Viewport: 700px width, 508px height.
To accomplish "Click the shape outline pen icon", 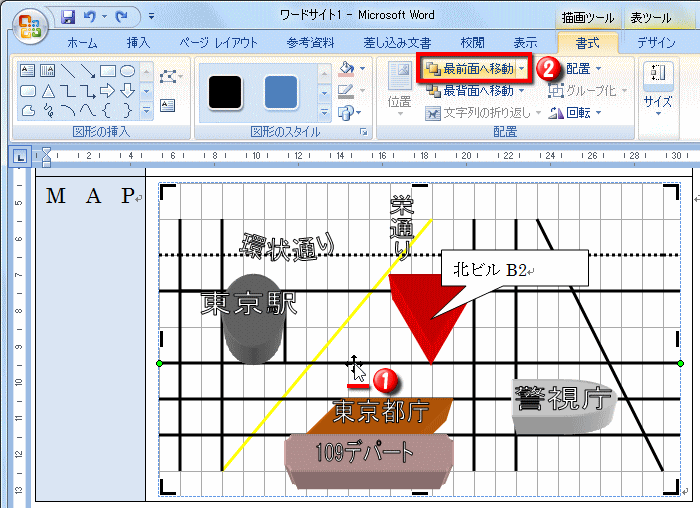I will [346, 91].
